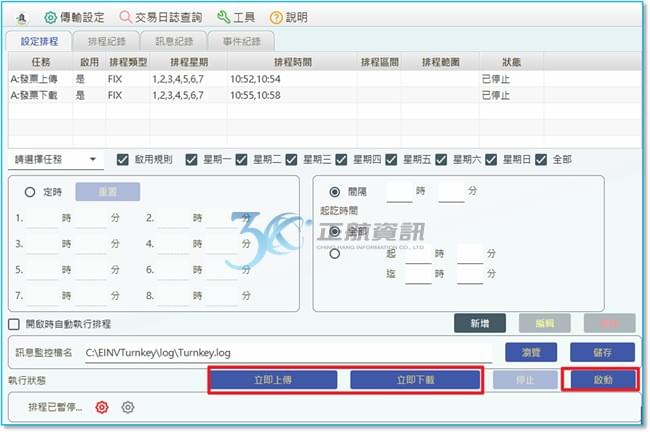Image resolution: width=650 pixels, height=432 pixels.
Task: Click the app logo icon at top left
Action: tap(22, 18)
